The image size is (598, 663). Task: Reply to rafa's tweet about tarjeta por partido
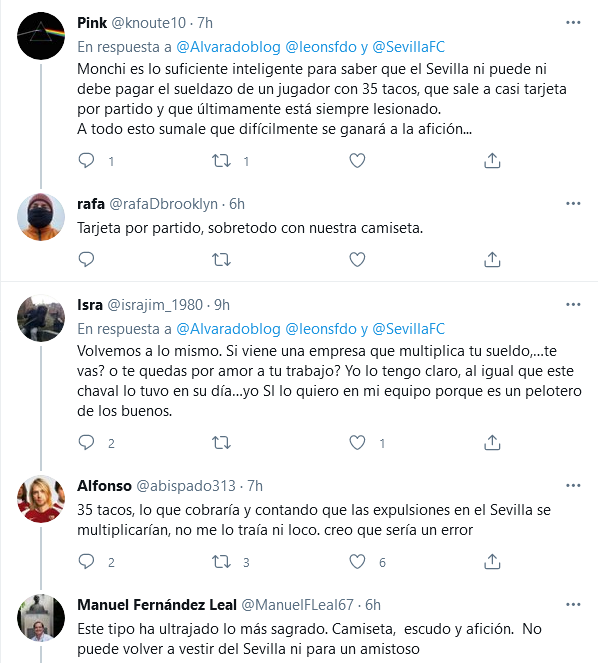pyautogui.click(x=87, y=259)
